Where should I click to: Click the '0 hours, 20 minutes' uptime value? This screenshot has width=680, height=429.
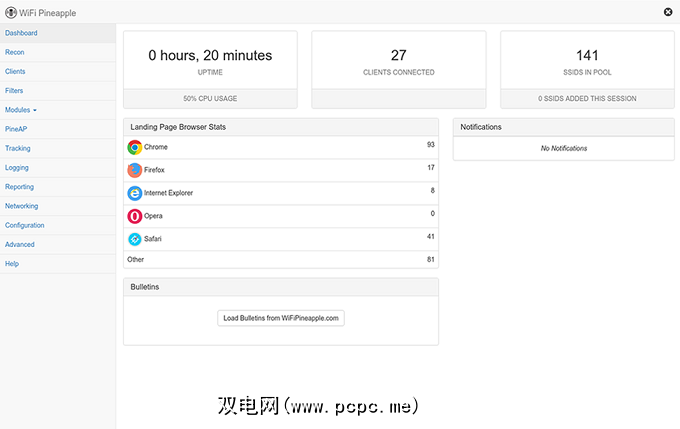[210, 56]
